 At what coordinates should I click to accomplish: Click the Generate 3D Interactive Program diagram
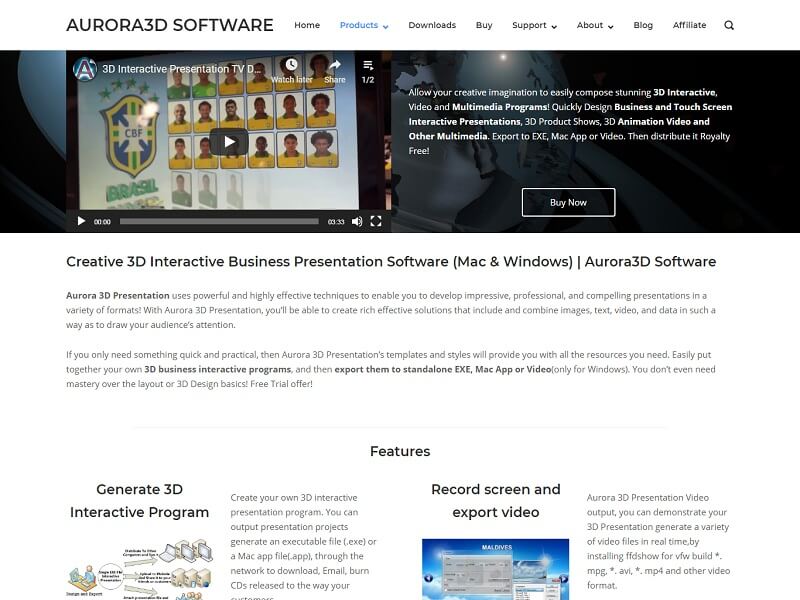click(x=139, y=569)
